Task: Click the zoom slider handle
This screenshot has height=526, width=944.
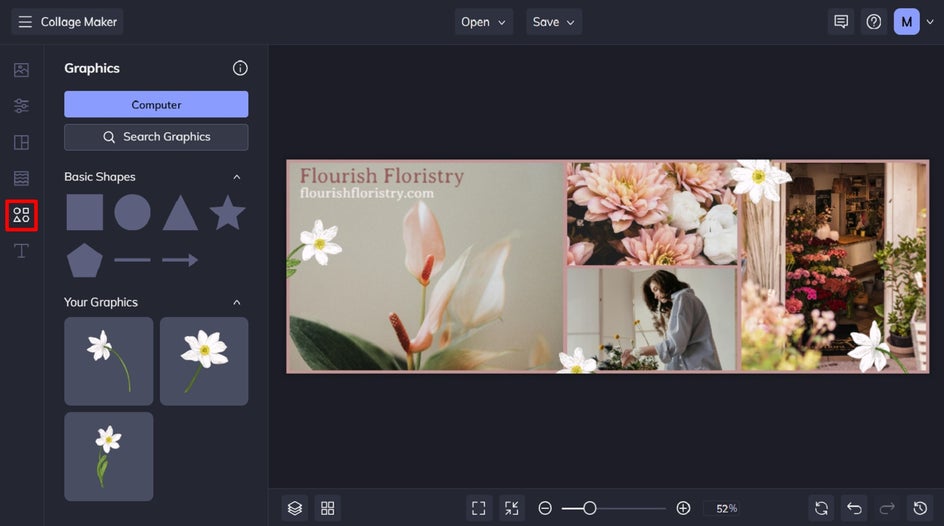Action: [x=589, y=509]
